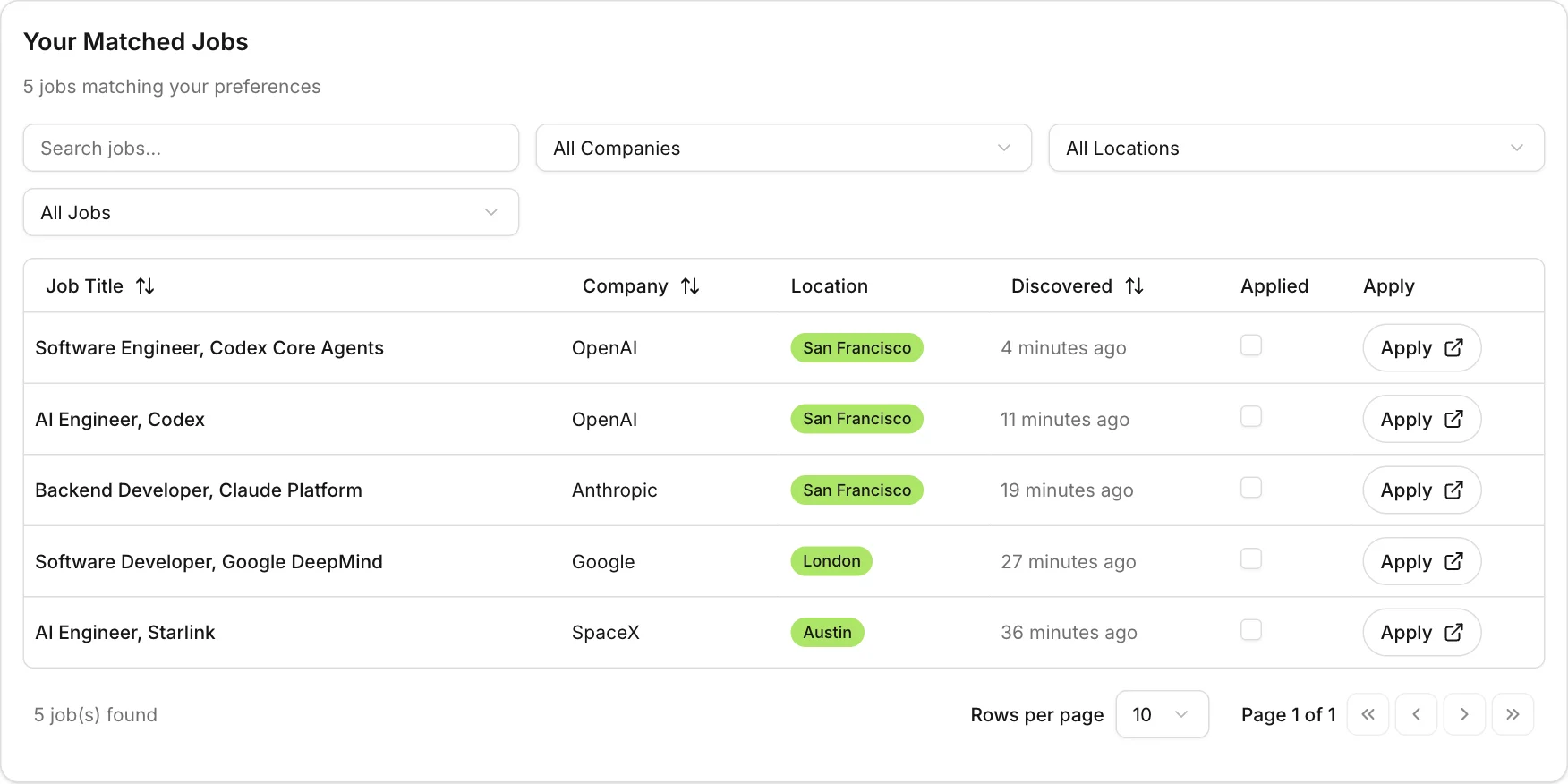Viewport: 1568px width, 784px height.
Task: Select the Anthropic company cell
Action: coord(615,490)
